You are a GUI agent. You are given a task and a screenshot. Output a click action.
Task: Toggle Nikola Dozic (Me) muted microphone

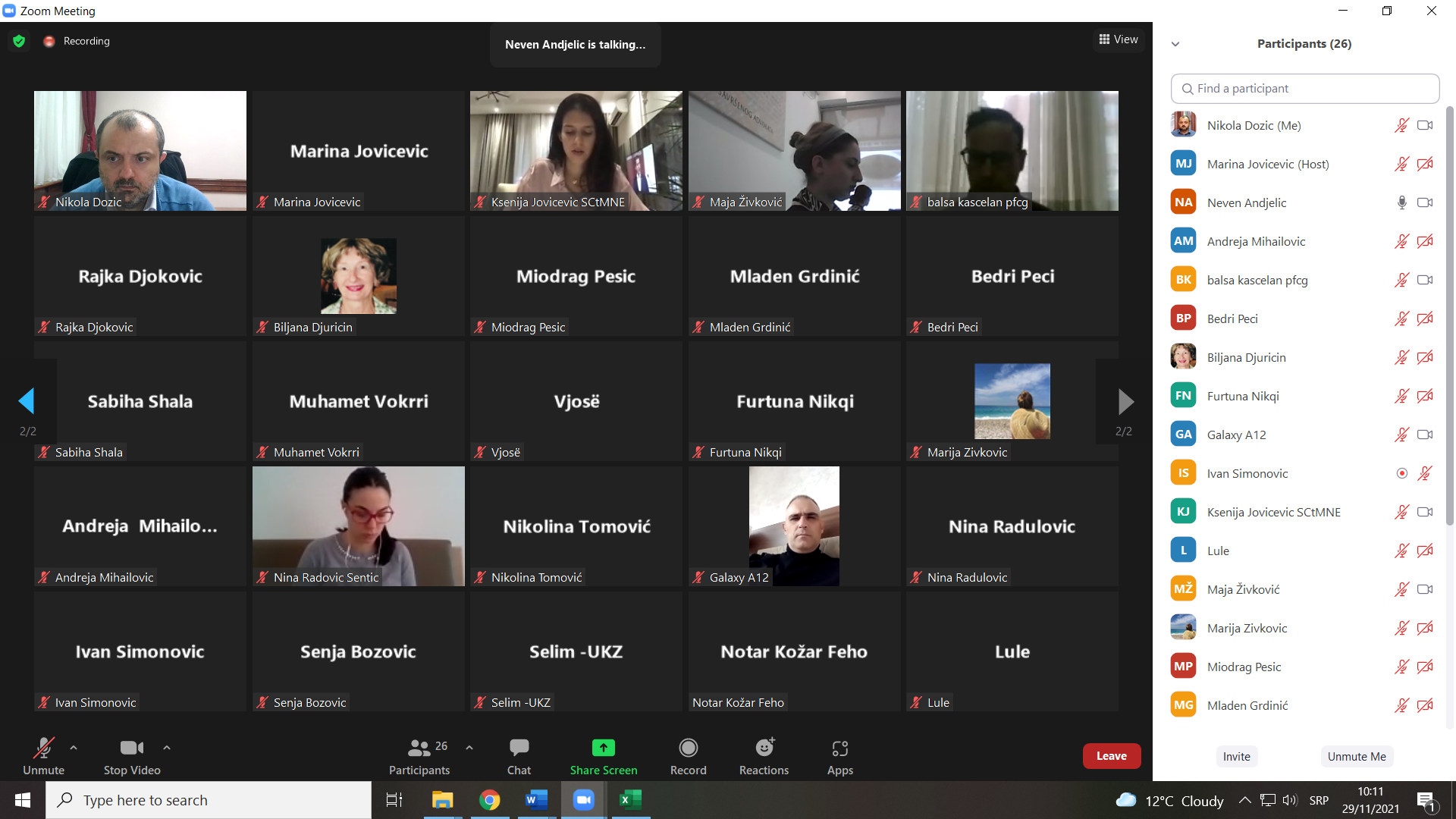tap(1402, 125)
